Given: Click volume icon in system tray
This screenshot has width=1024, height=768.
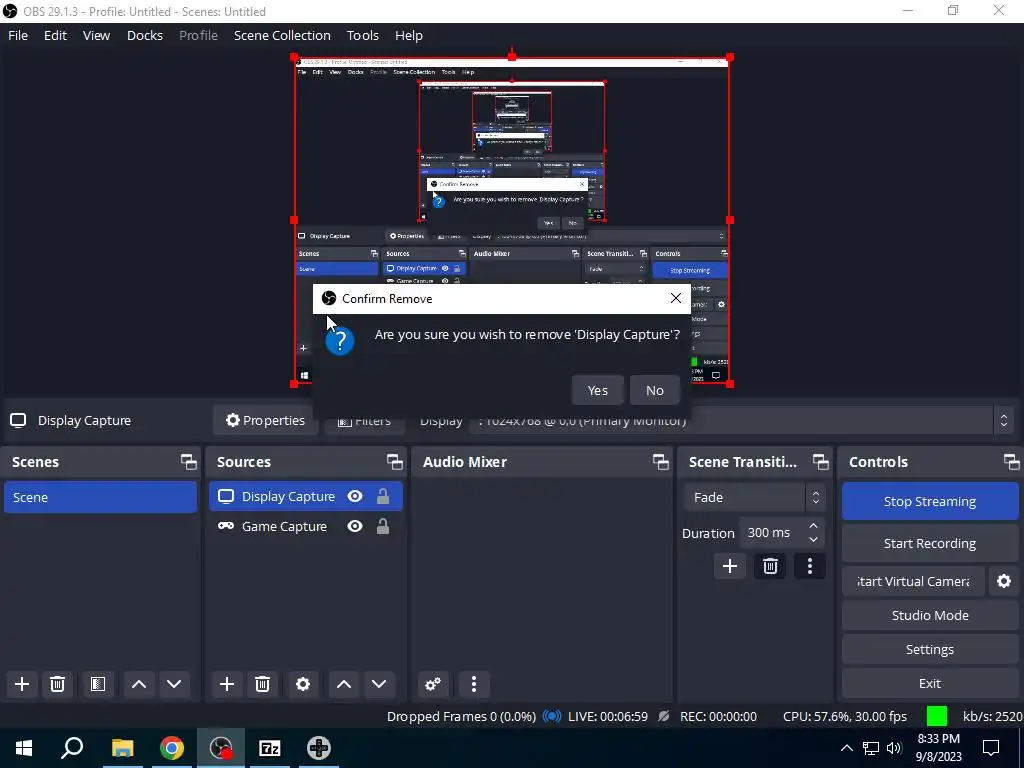Looking at the screenshot, I should pyautogui.click(x=894, y=748).
